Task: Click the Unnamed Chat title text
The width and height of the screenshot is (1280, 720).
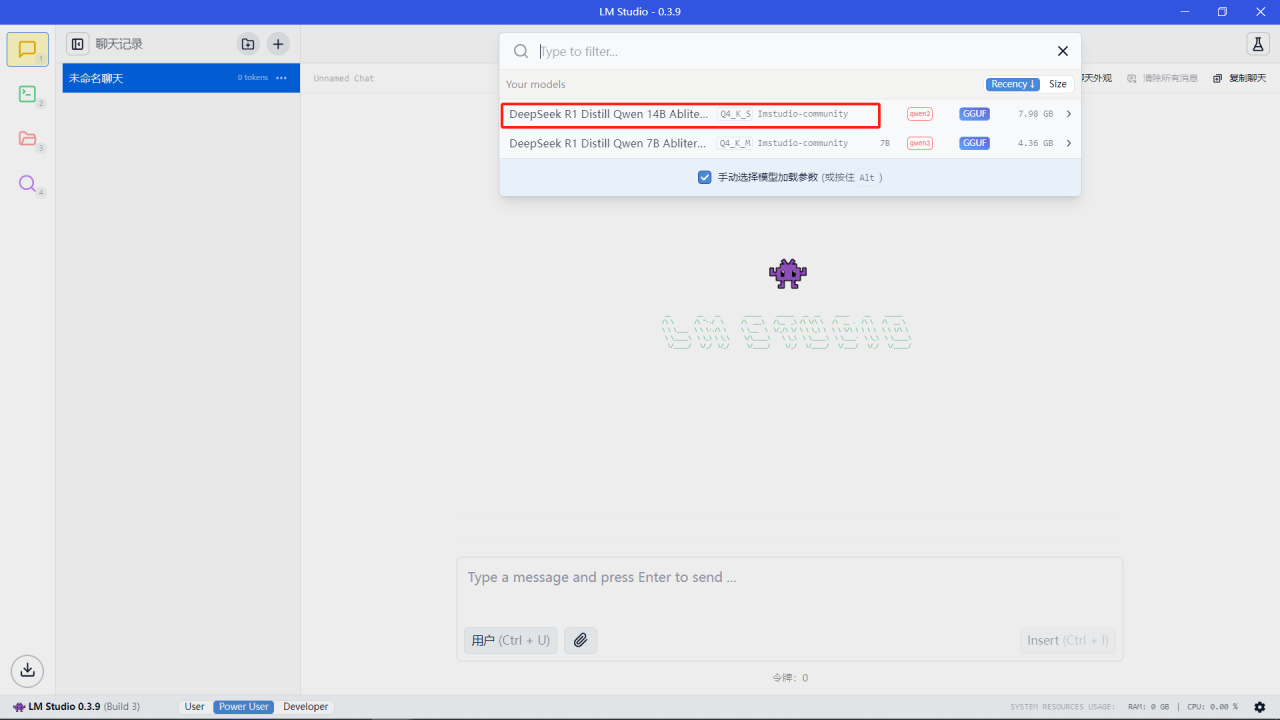Action: coord(344,78)
